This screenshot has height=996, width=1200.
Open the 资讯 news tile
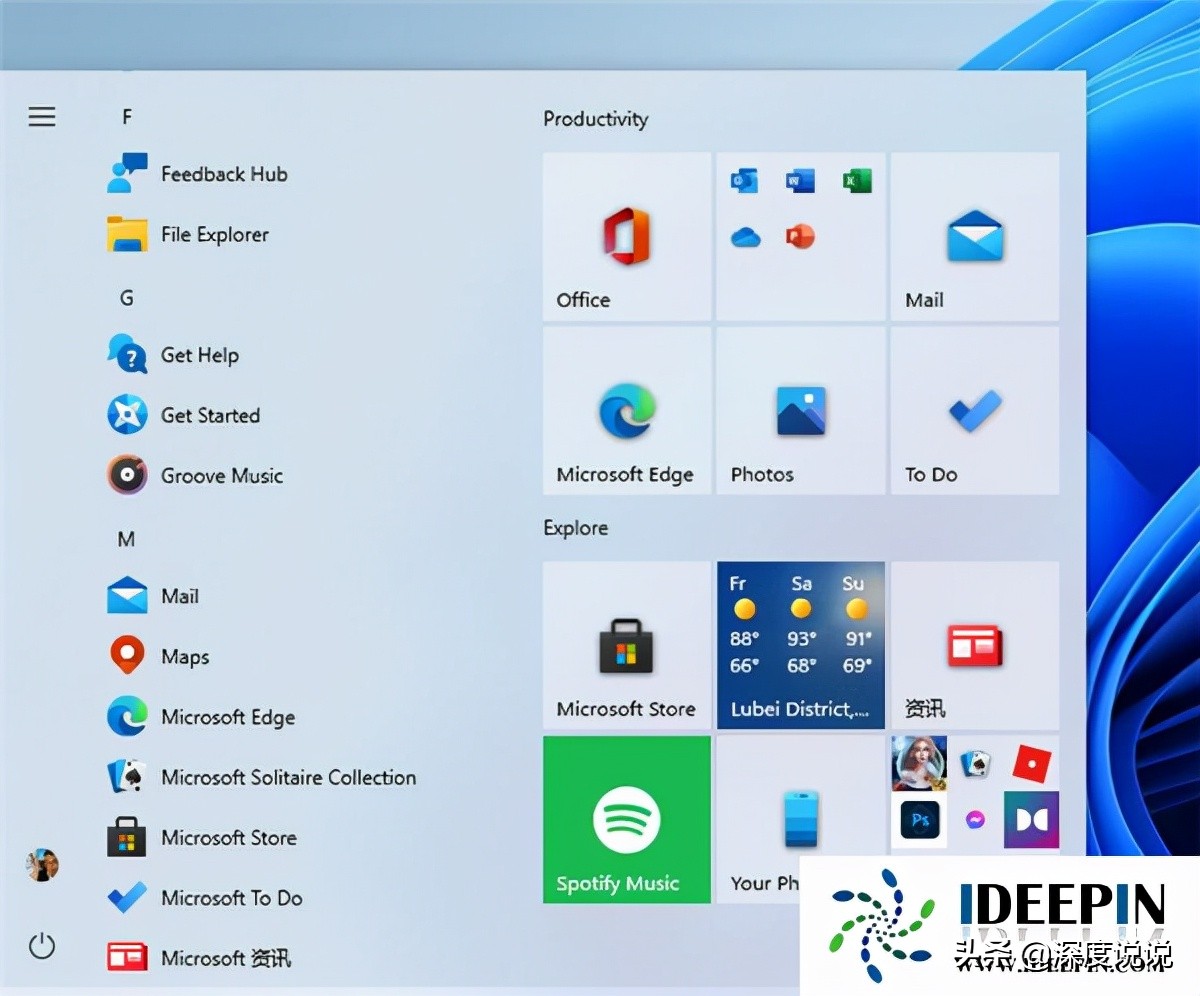[975, 645]
